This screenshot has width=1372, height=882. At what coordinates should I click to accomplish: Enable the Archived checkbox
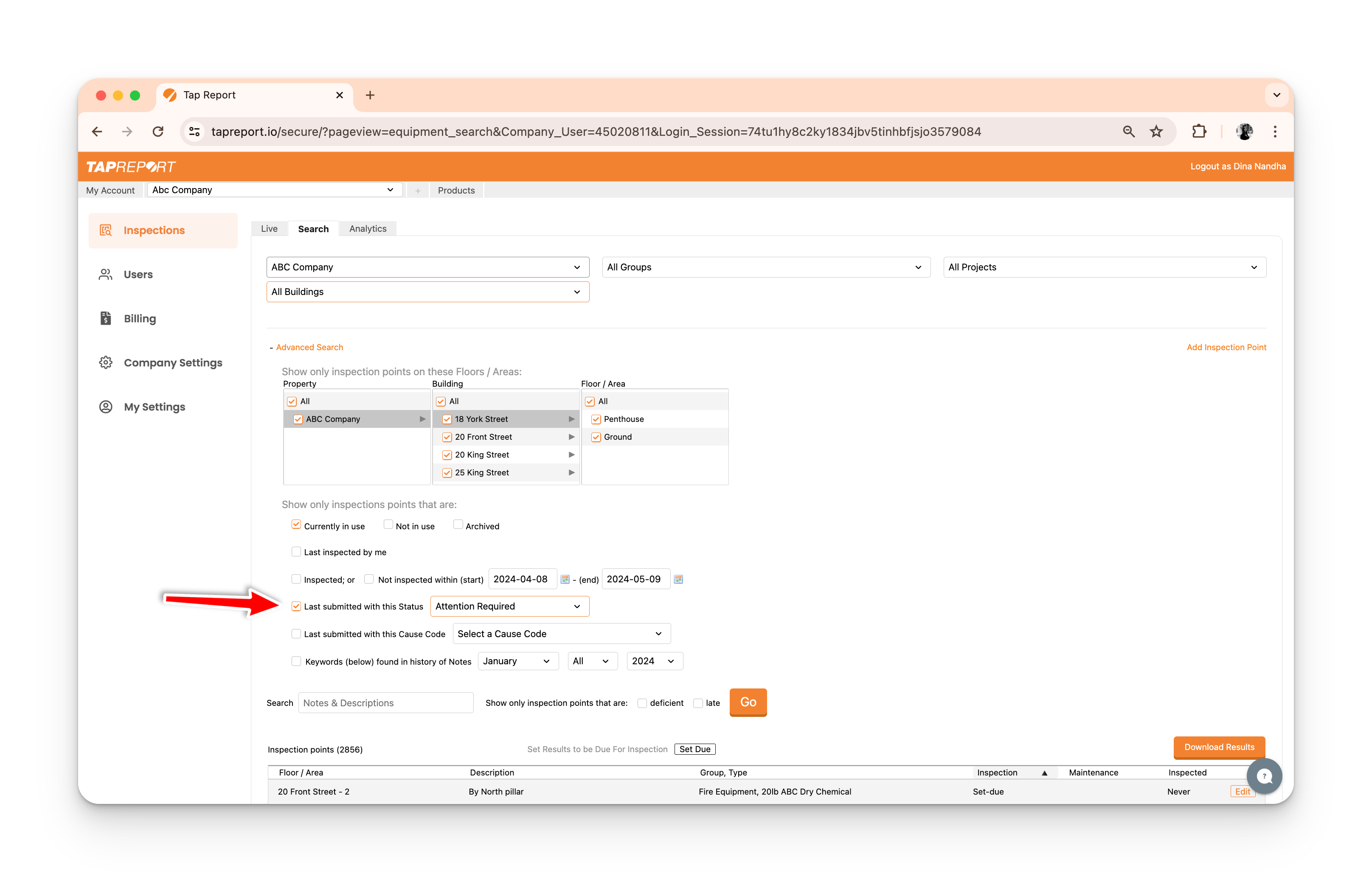[x=458, y=525]
